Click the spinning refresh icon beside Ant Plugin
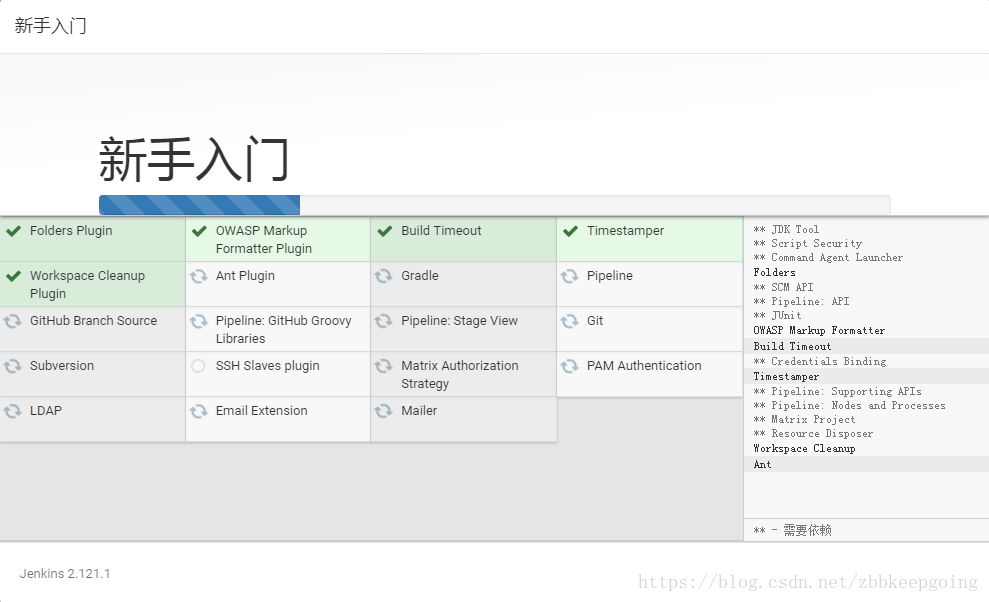The image size is (989, 602). tap(199, 276)
